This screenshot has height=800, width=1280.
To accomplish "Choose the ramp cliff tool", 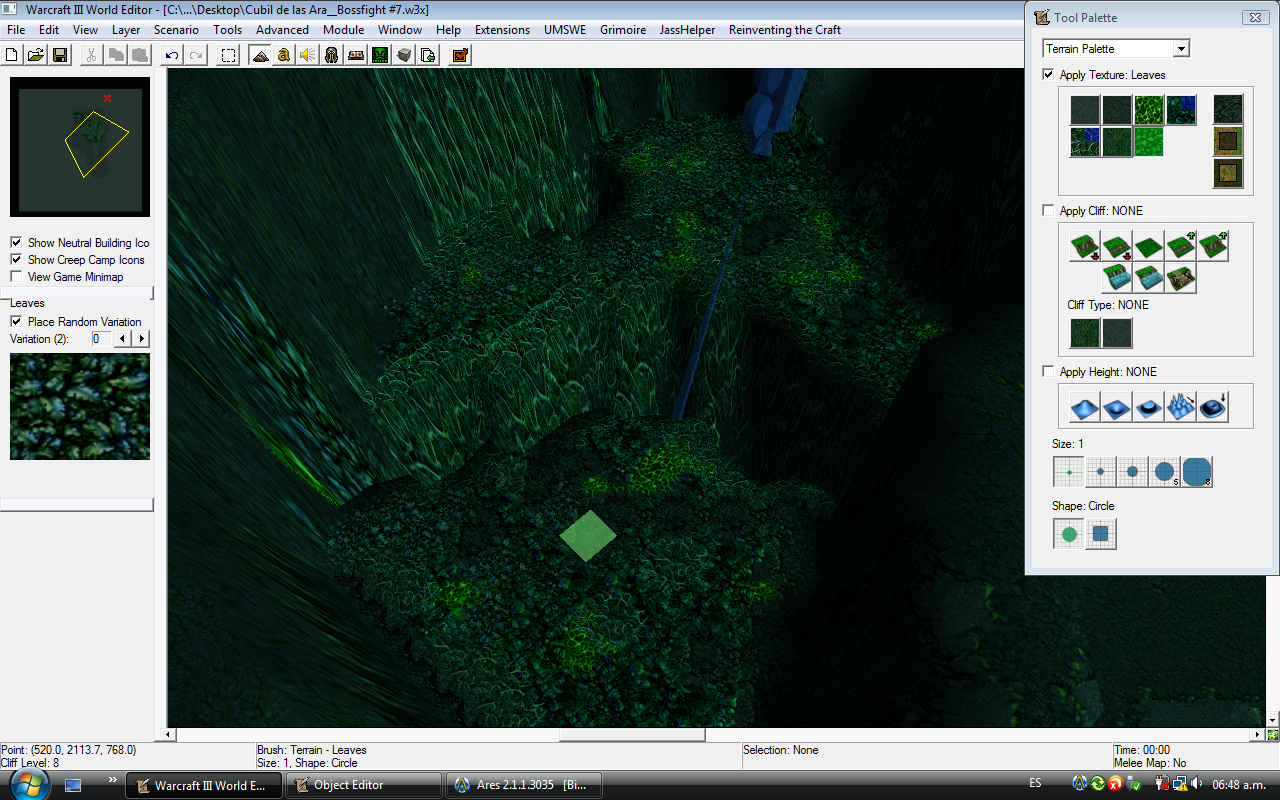I will [x=1181, y=278].
